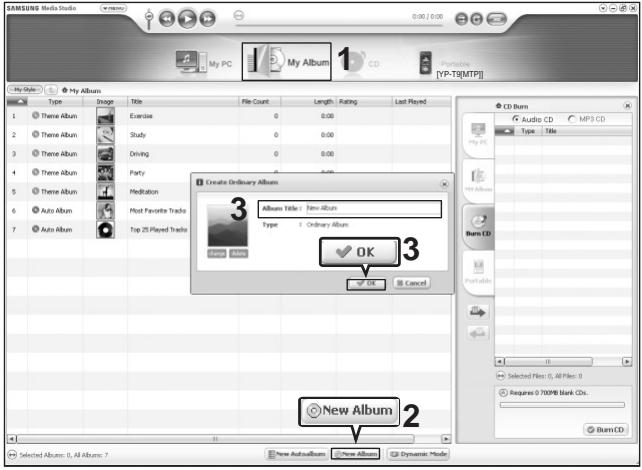
Task: Click the transfer-right arrow icon in CD Burn panel
Action: click(478, 312)
